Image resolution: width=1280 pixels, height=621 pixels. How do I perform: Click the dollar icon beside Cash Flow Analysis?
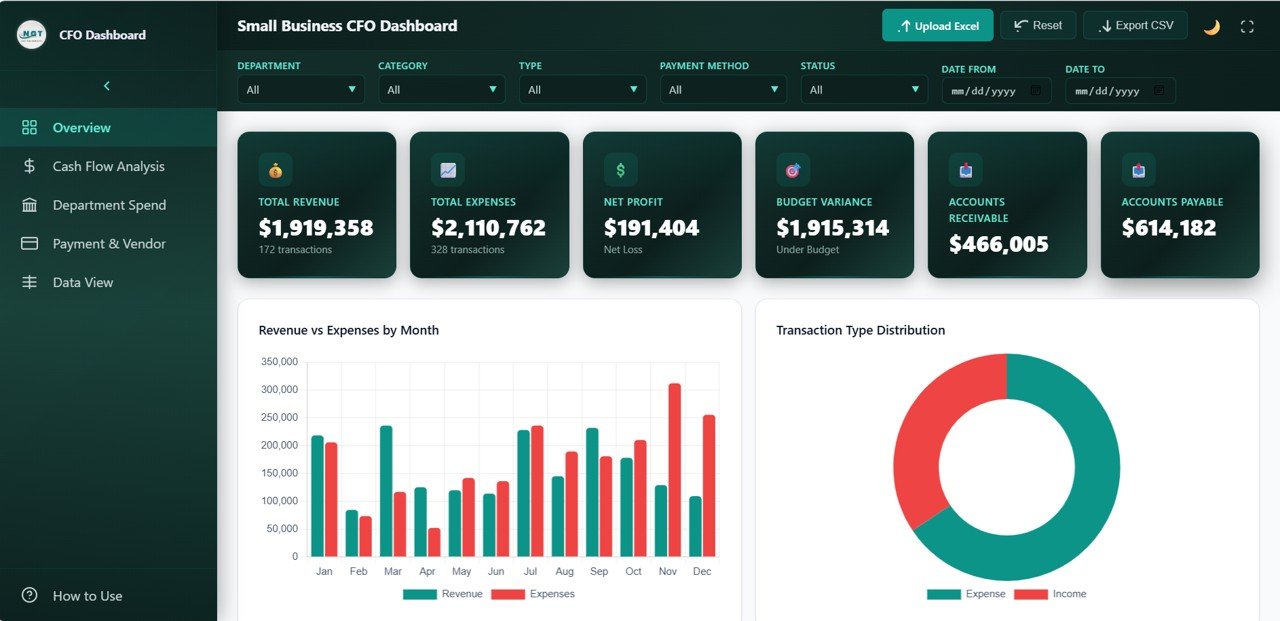28,166
